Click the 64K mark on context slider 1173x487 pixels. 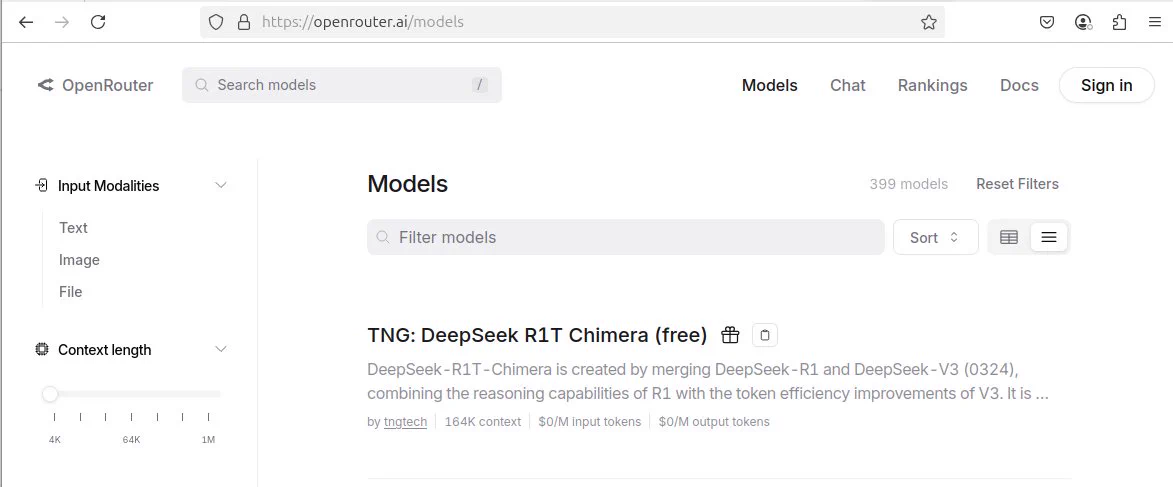pos(132,440)
